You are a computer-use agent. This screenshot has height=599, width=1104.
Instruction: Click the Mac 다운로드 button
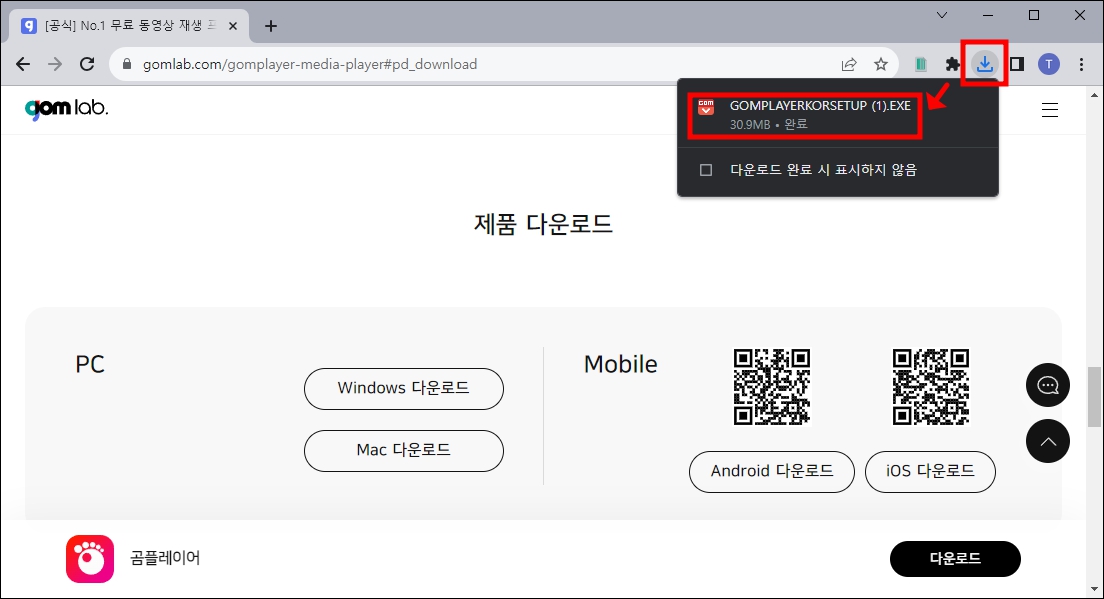[403, 450]
